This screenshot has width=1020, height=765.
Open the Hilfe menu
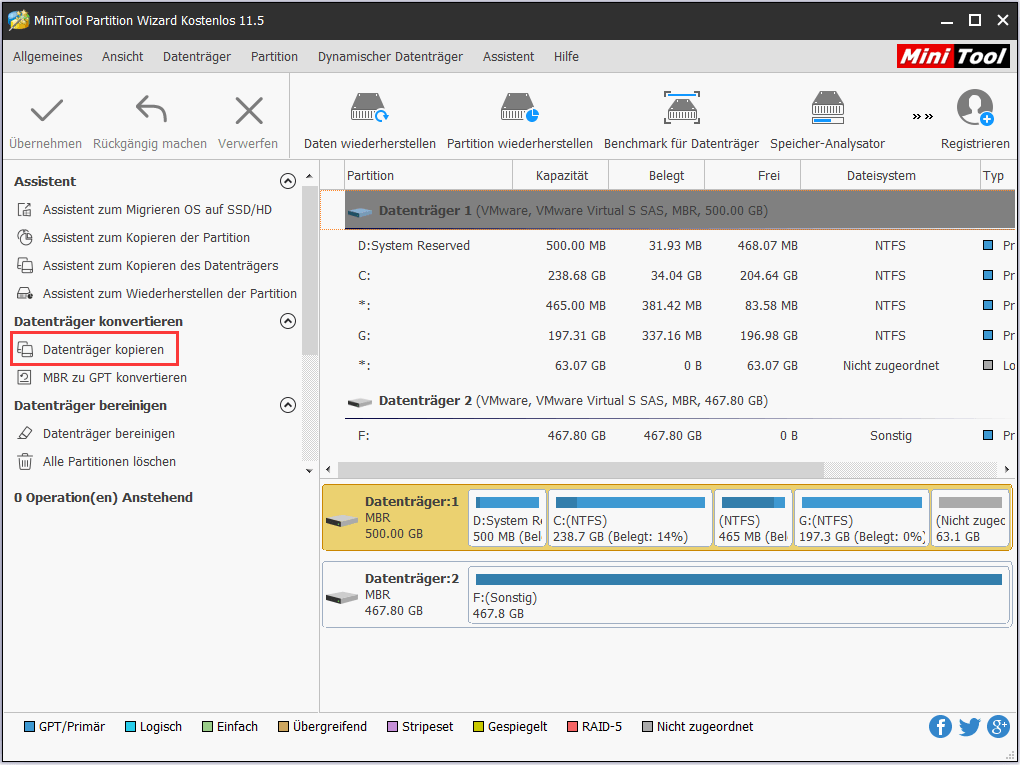(x=566, y=57)
